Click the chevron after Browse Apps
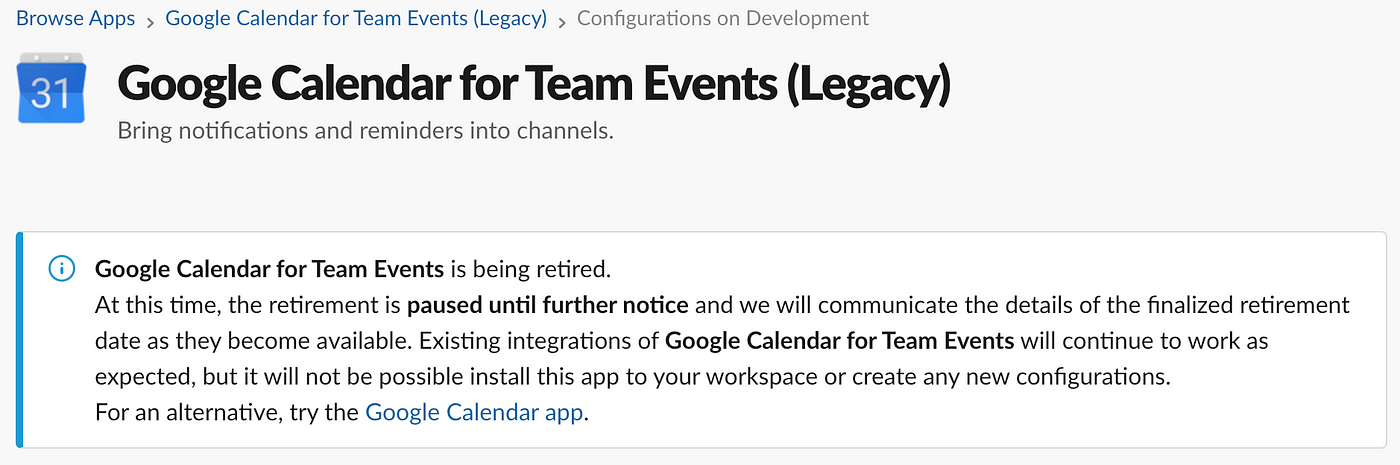 [150, 20]
